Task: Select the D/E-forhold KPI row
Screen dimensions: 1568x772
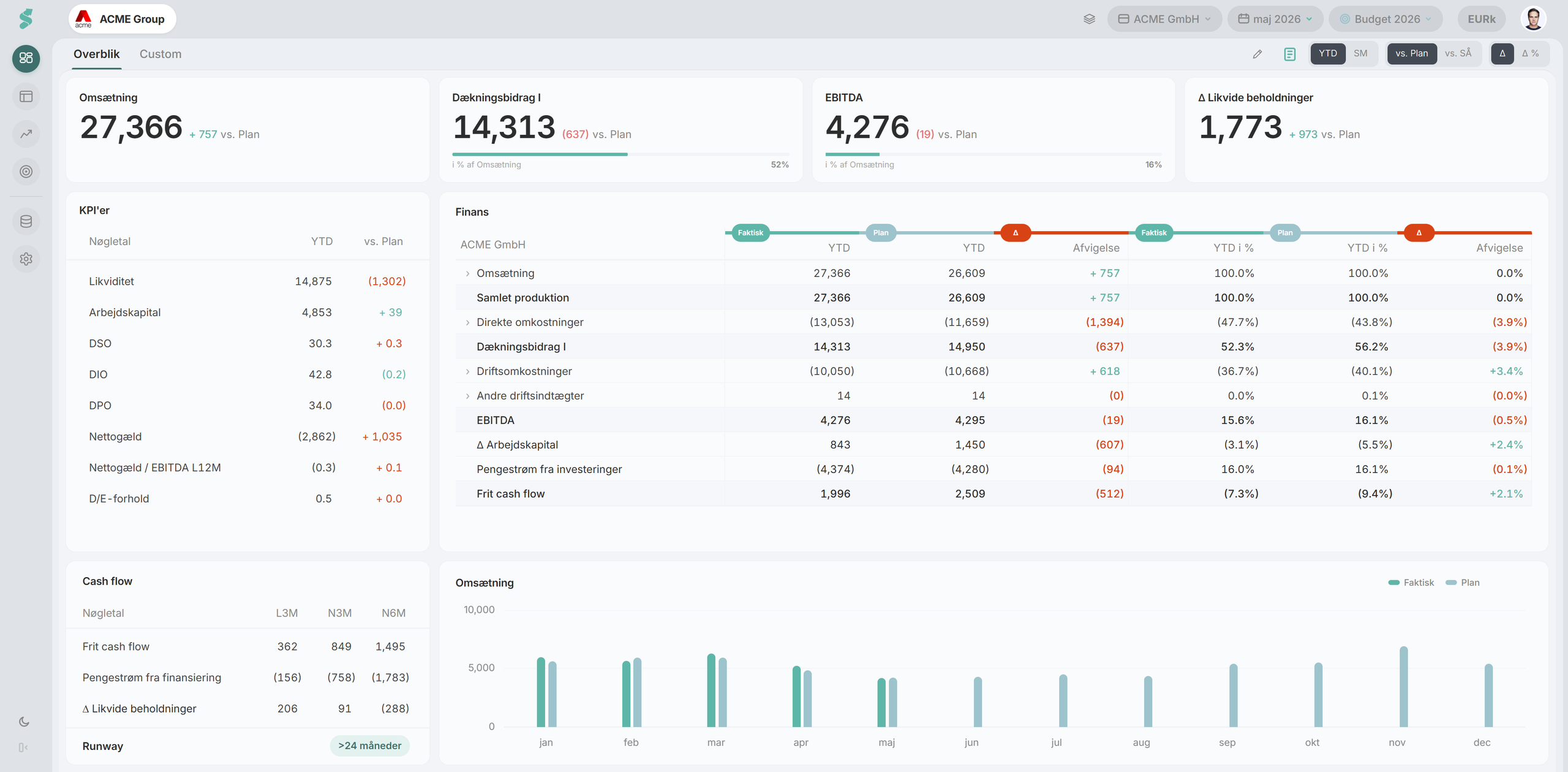Action: [247, 499]
